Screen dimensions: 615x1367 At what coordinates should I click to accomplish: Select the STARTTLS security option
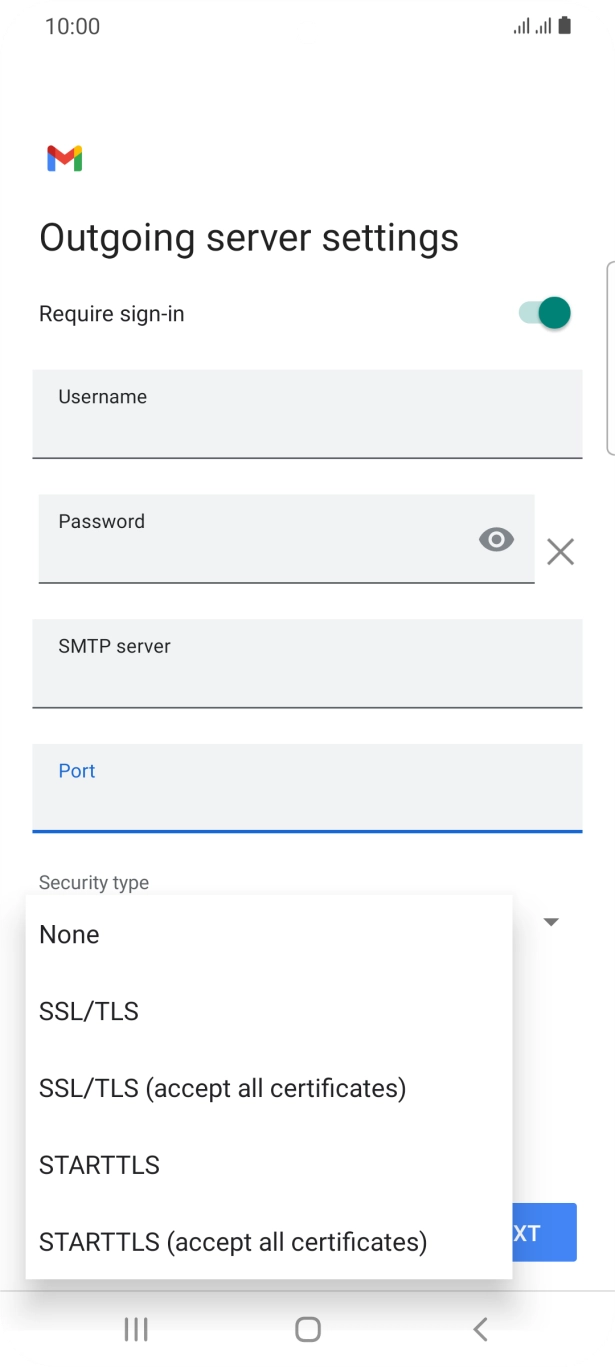[98, 1165]
